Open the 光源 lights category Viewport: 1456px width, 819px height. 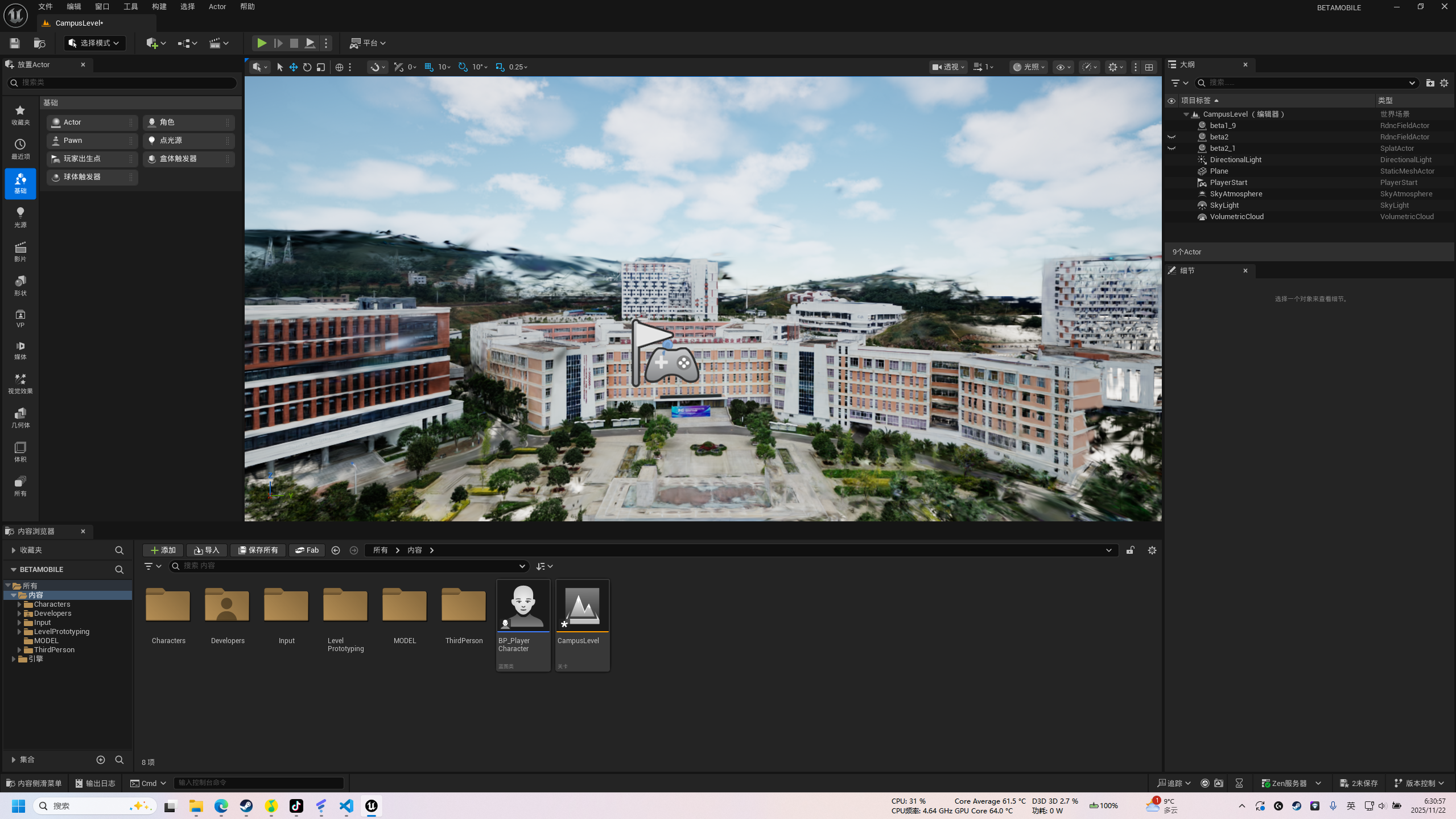point(20,217)
